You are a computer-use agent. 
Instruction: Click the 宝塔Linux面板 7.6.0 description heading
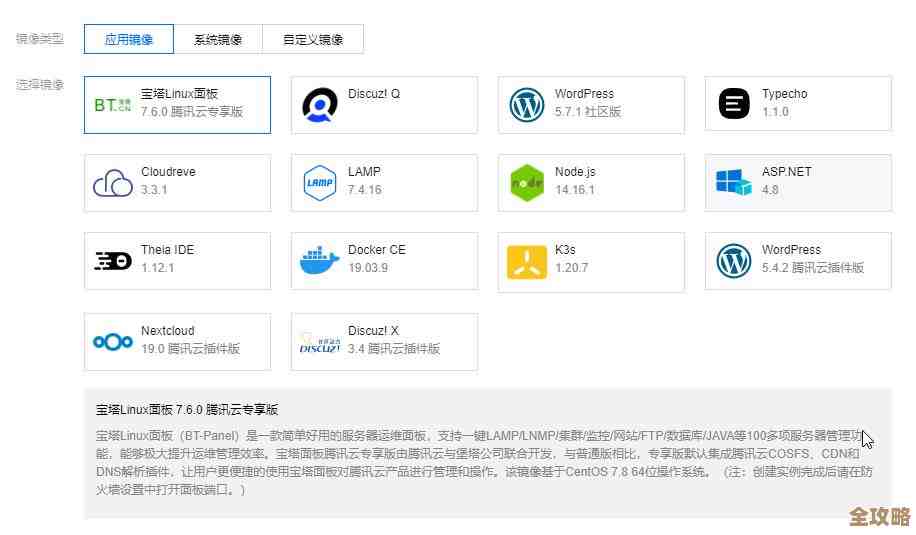187,409
